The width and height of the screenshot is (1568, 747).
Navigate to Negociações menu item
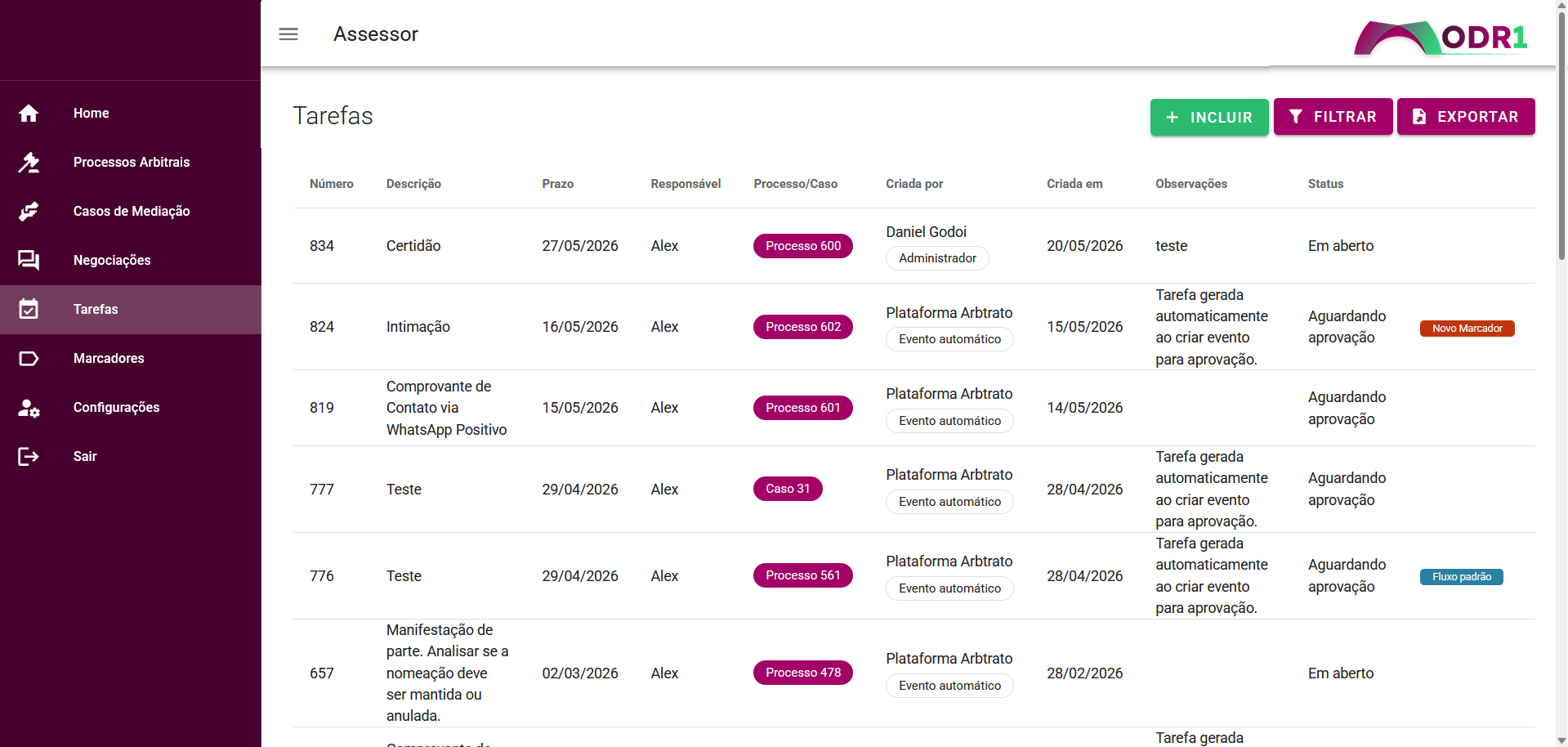pos(131,260)
